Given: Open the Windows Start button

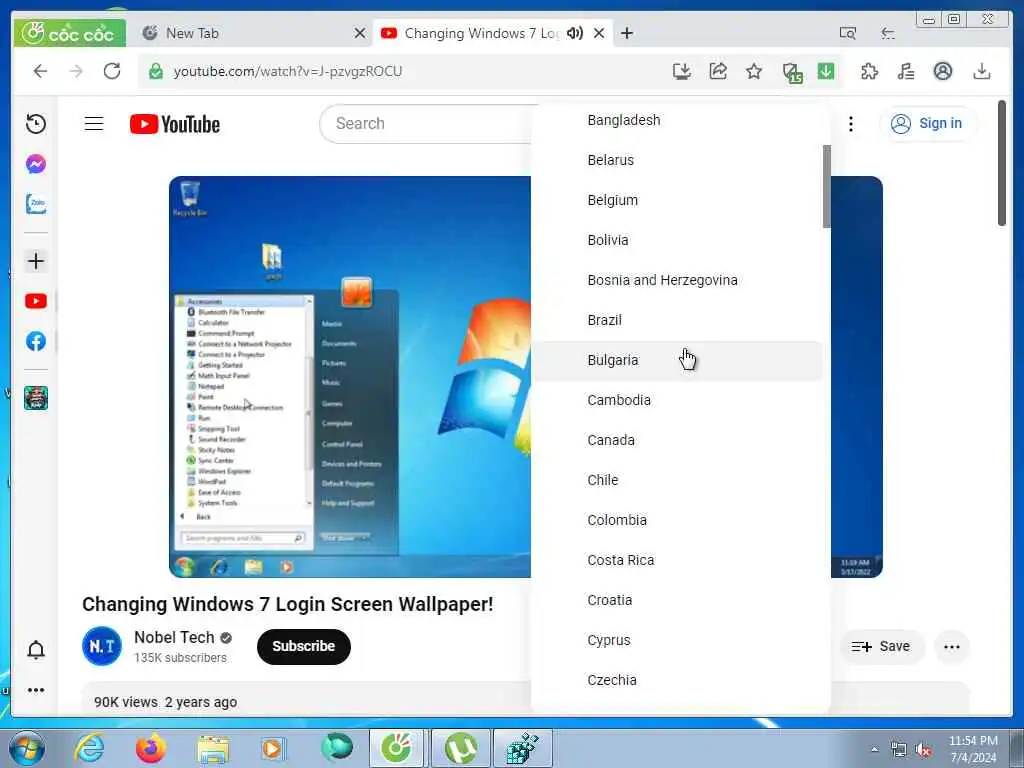Looking at the screenshot, I should 27,748.
